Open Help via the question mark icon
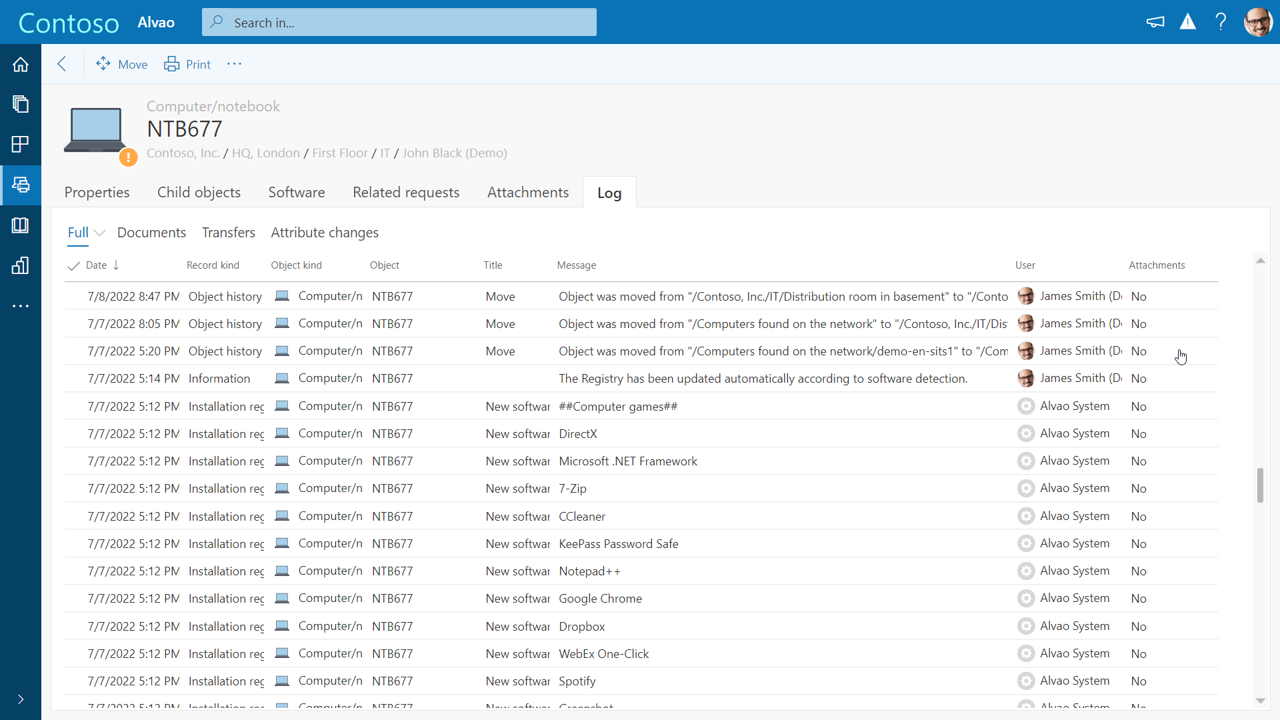 [1221, 21]
